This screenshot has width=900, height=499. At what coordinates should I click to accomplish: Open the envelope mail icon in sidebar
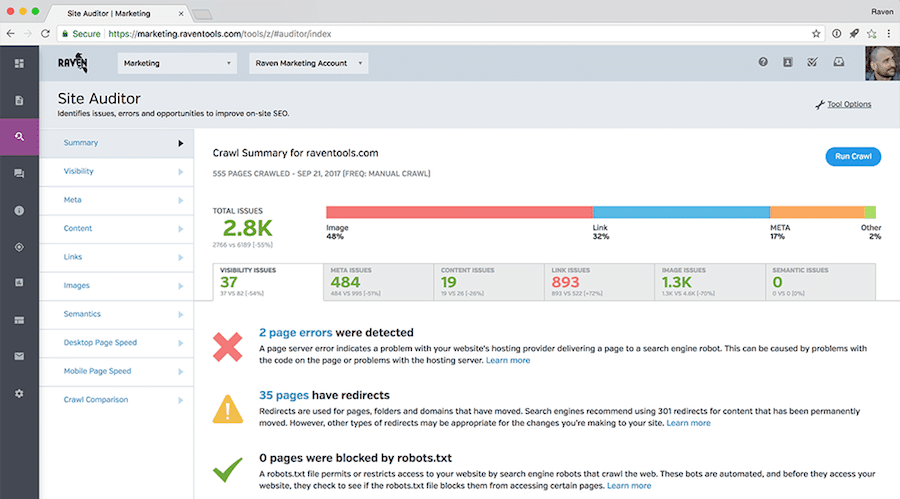[x=19, y=356]
